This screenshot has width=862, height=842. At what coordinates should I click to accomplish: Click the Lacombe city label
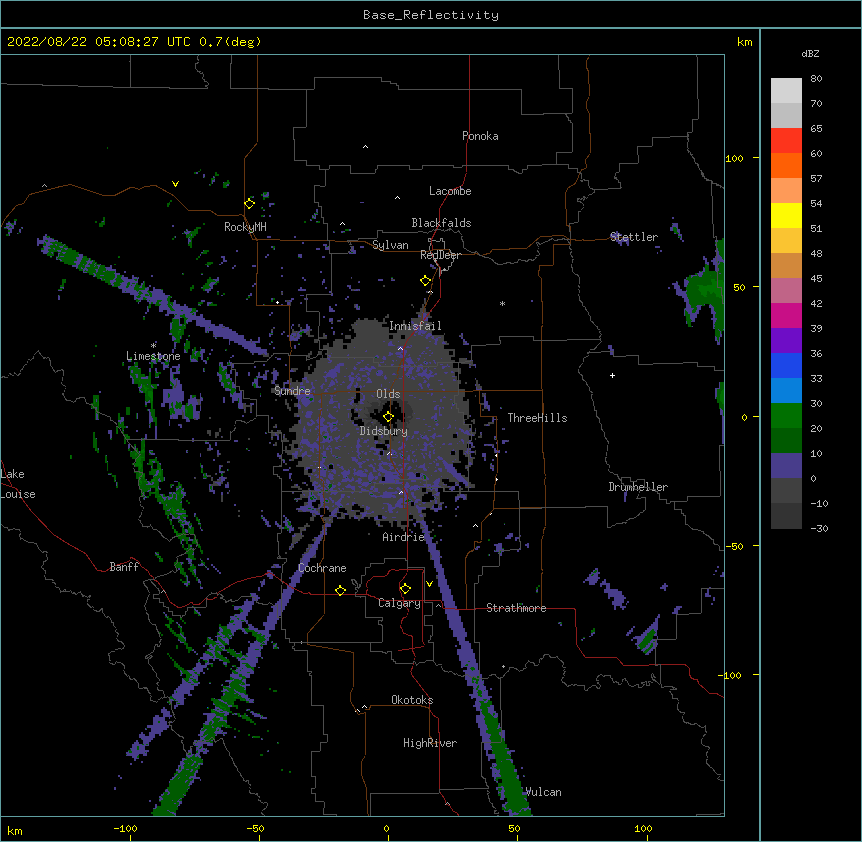pyautogui.click(x=450, y=191)
